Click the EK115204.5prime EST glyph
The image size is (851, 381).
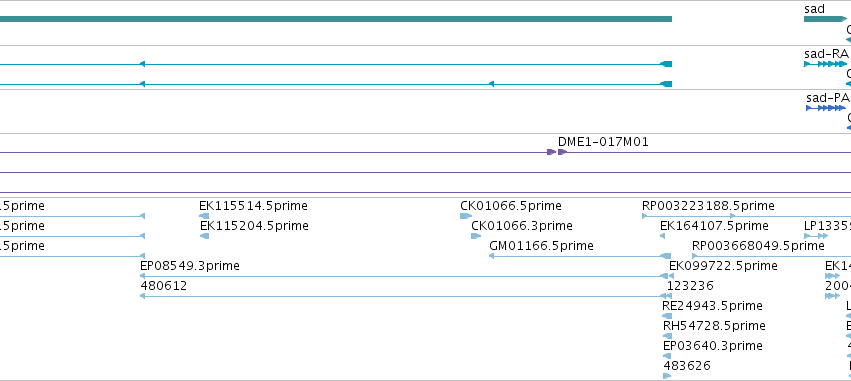click(x=205, y=236)
